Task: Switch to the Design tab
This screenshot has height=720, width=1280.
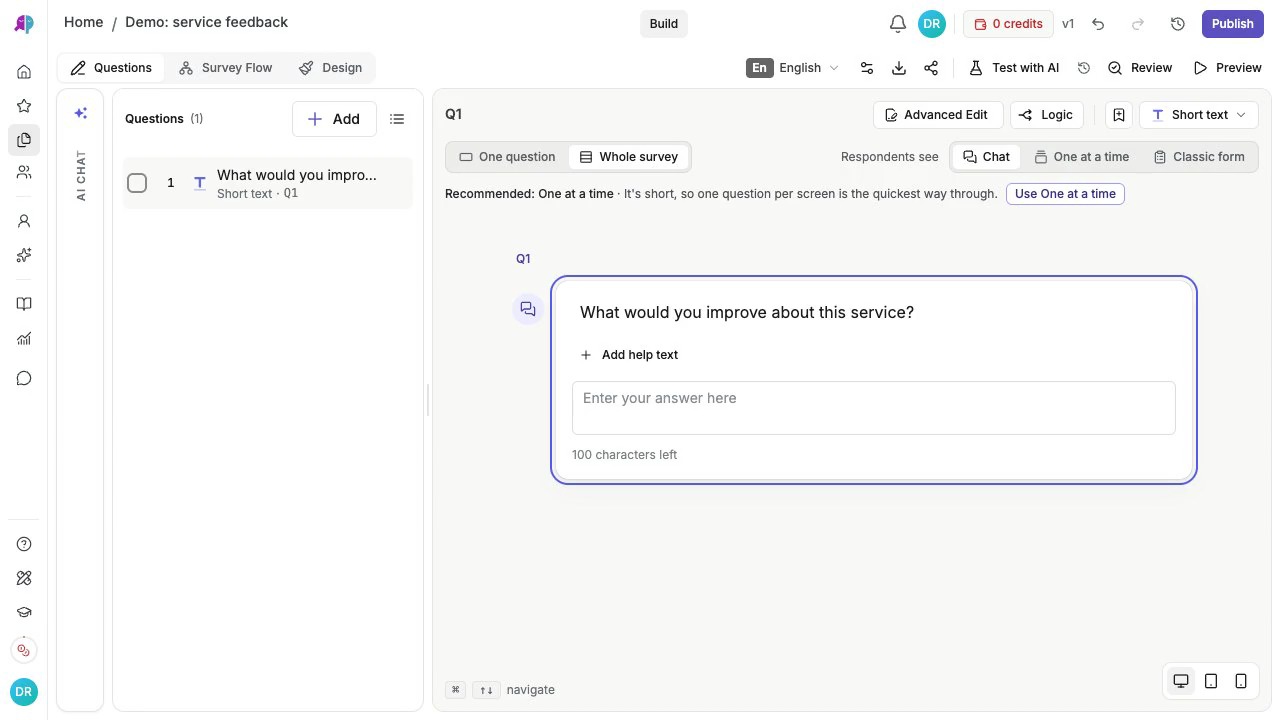Action: [330, 68]
